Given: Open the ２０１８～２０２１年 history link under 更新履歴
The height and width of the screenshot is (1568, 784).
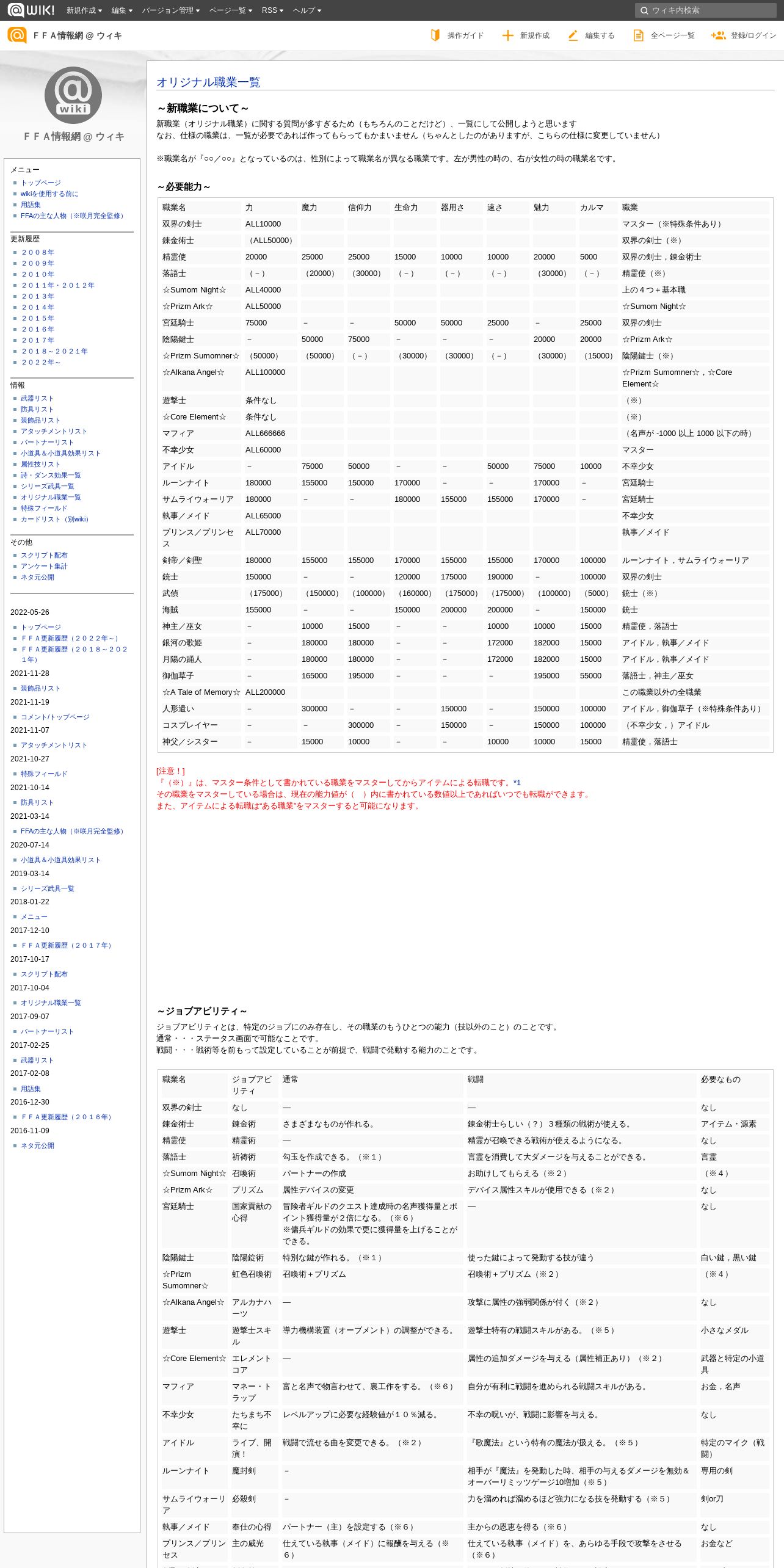Looking at the screenshot, I should [x=54, y=351].
